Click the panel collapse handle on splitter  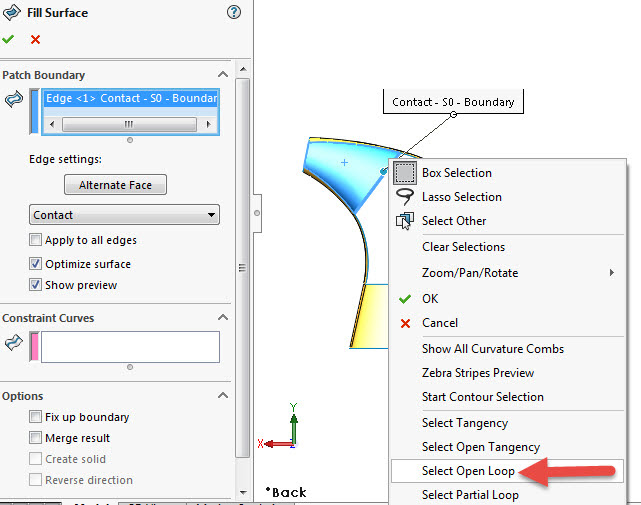pos(257,213)
